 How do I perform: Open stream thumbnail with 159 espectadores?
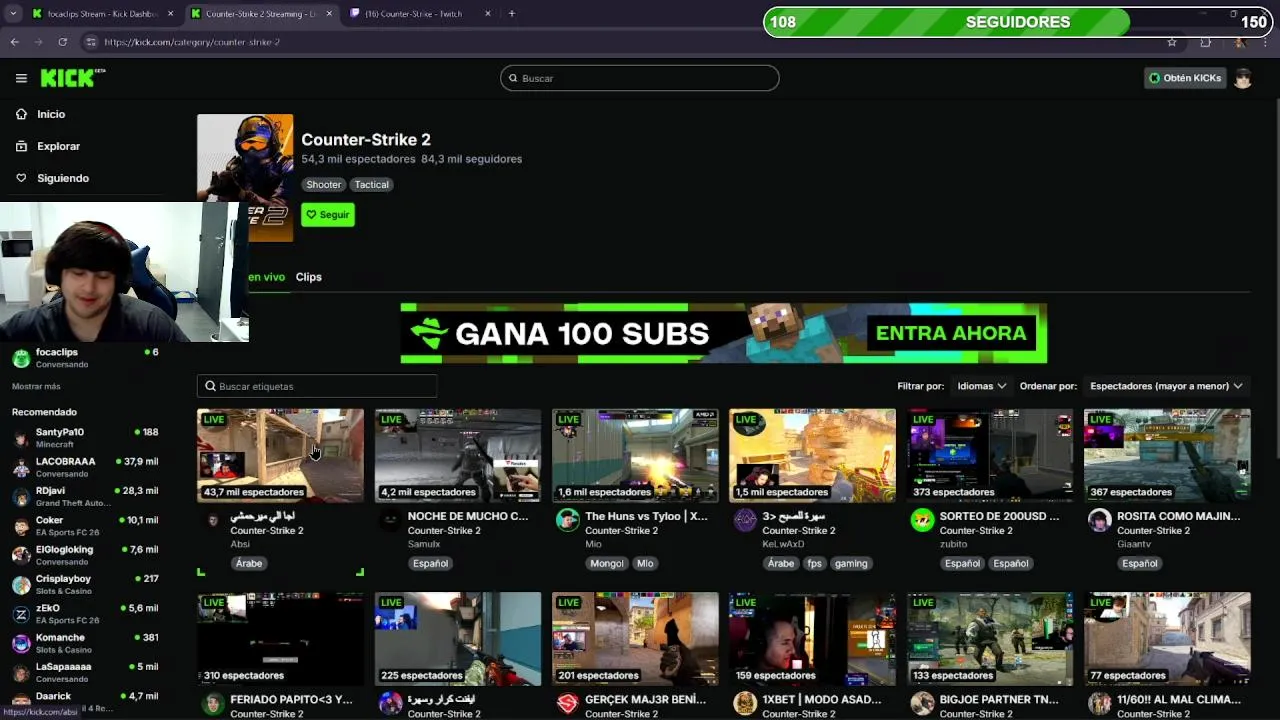pos(813,639)
